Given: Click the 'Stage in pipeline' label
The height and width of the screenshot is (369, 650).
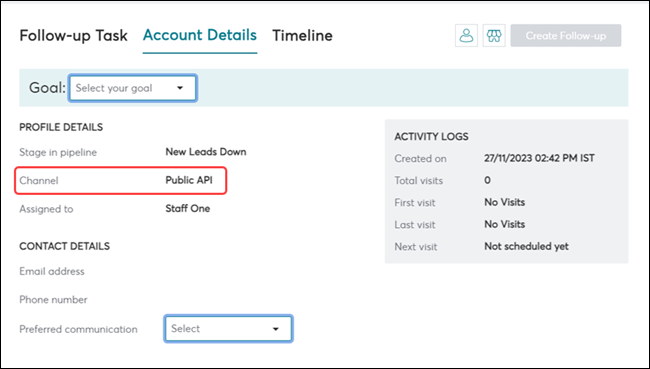Looking at the screenshot, I should pos(58,152).
